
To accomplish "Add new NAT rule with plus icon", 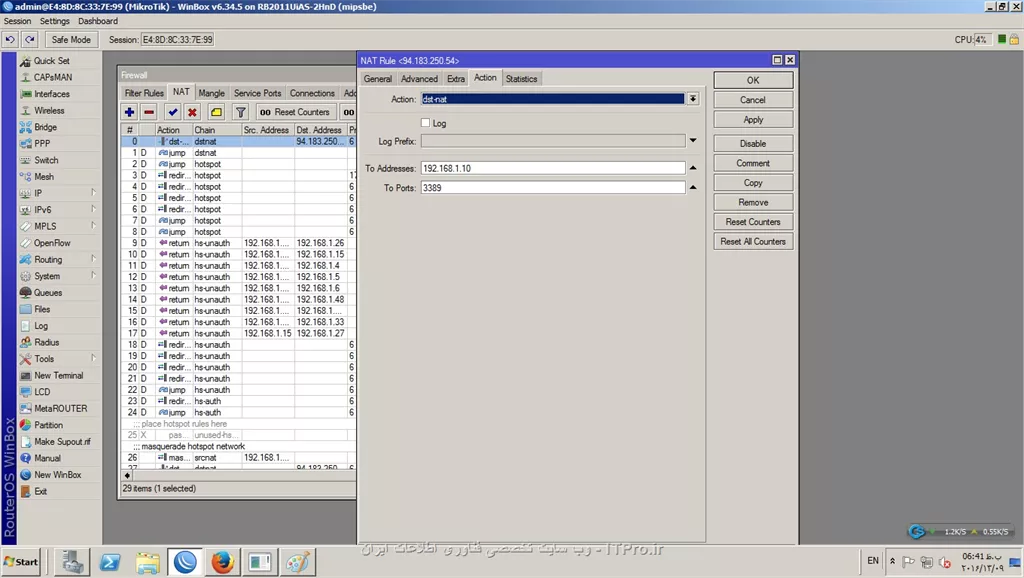I will tap(129, 112).
